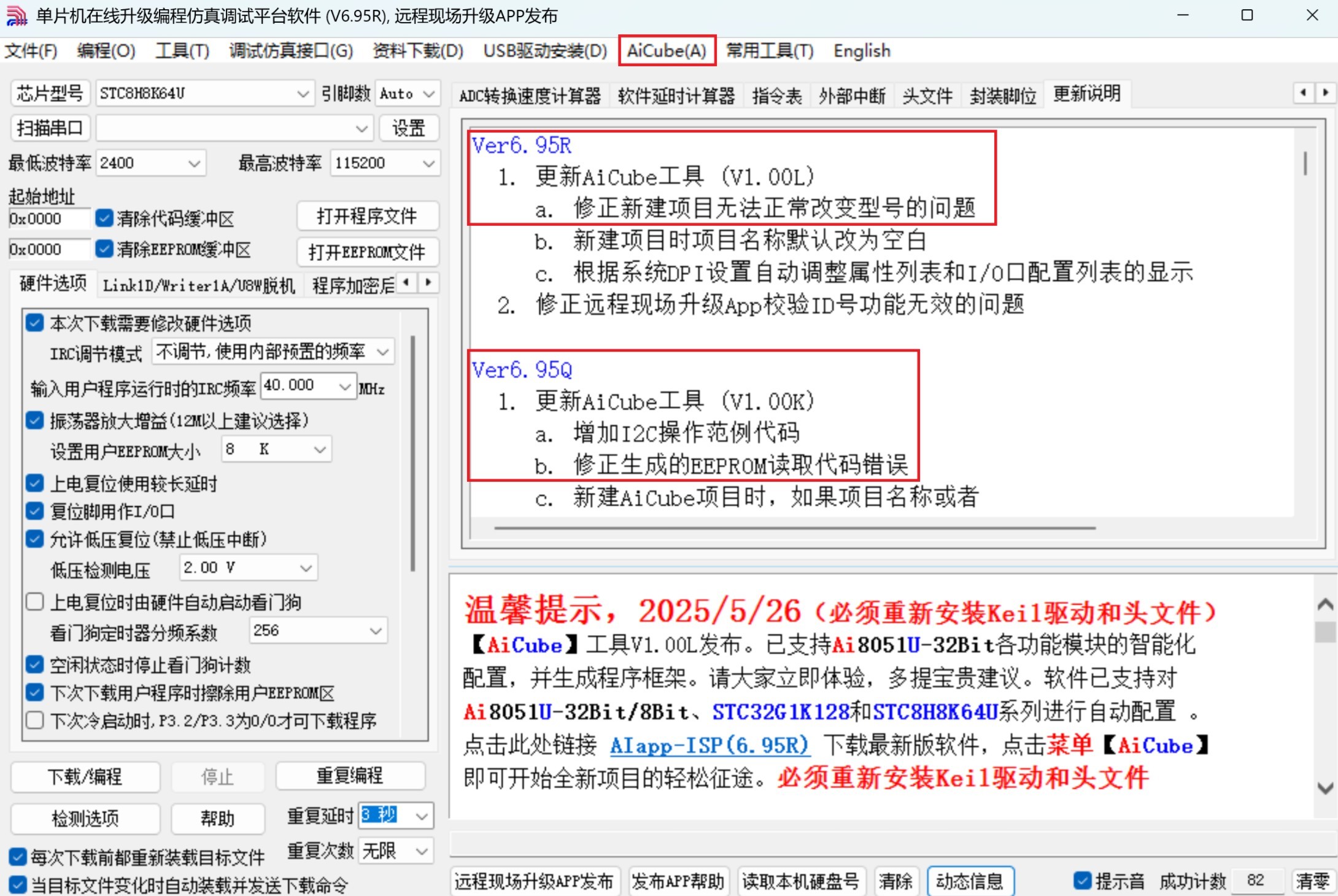The width and height of the screenshot is (1338, 896).
Task: Expand the 最高波特率 115200 dropdown
Action: coord(429,163)
